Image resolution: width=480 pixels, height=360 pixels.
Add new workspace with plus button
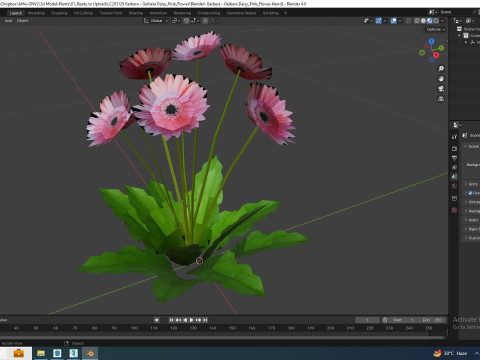(285, 13)
